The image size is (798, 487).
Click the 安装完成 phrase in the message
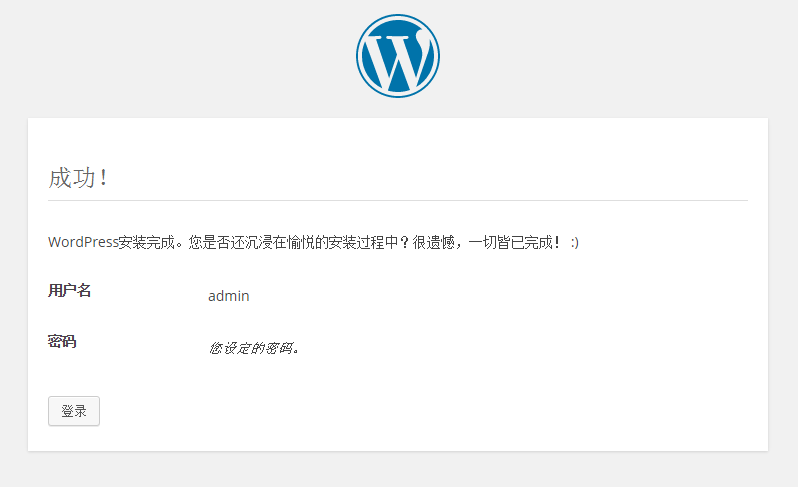pyautogui.click(x=147, y=243)
